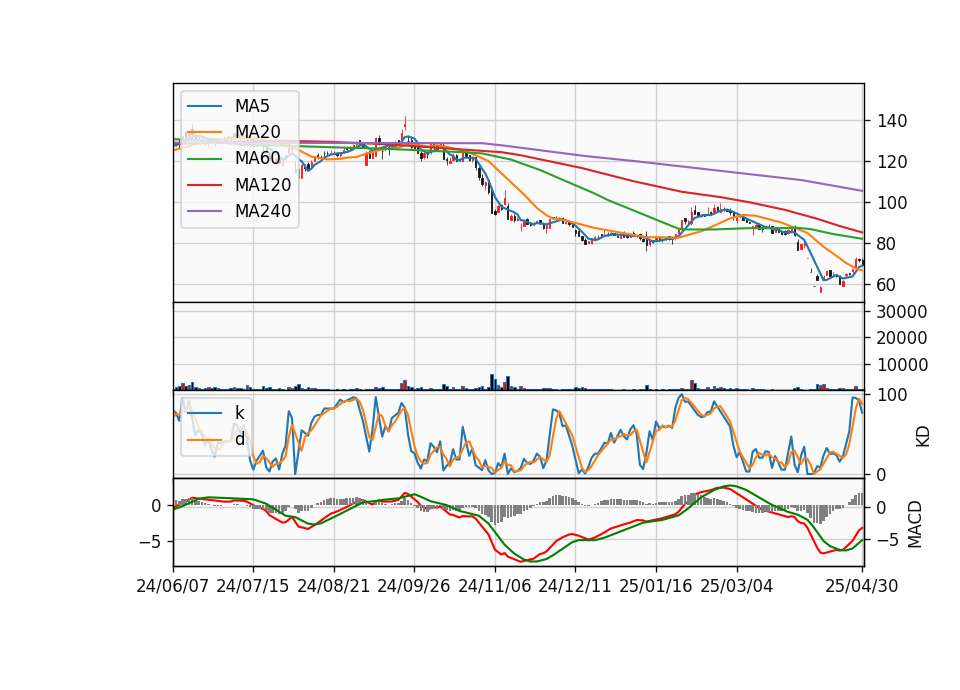Click the MACD axis title

[915, 524]
